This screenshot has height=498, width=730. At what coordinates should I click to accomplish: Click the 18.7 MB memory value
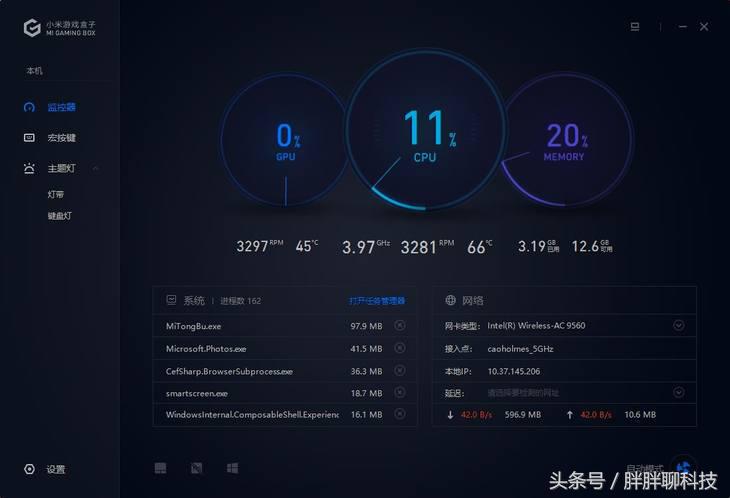click(x=366, y=393)
